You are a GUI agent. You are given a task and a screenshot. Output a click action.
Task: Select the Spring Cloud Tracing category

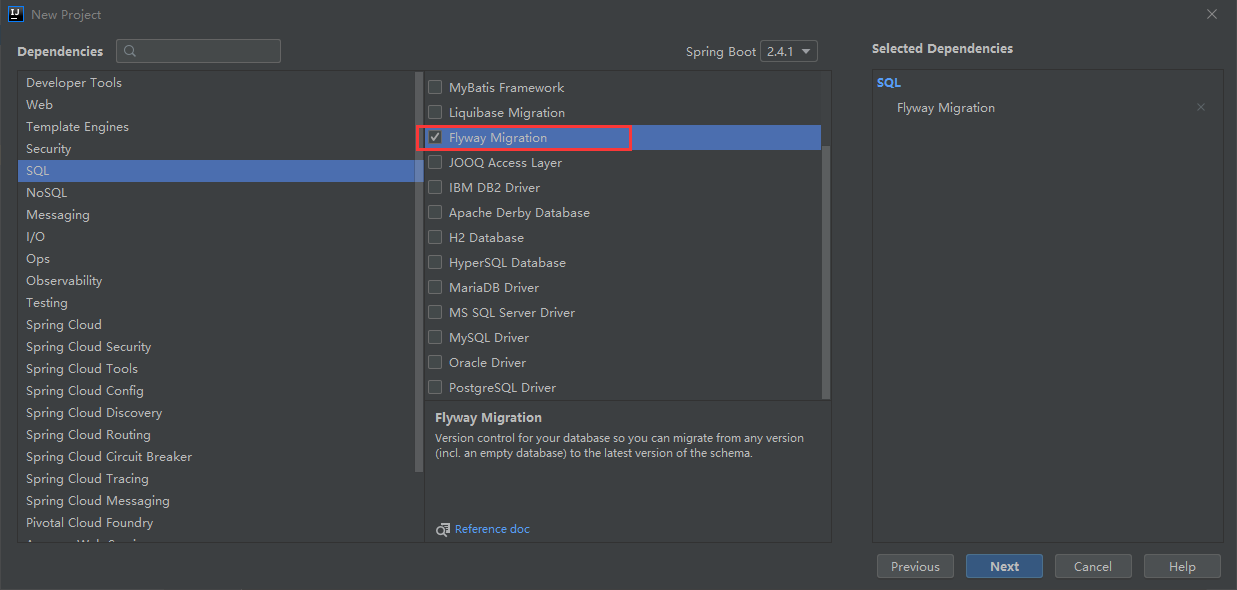point(216,478)
